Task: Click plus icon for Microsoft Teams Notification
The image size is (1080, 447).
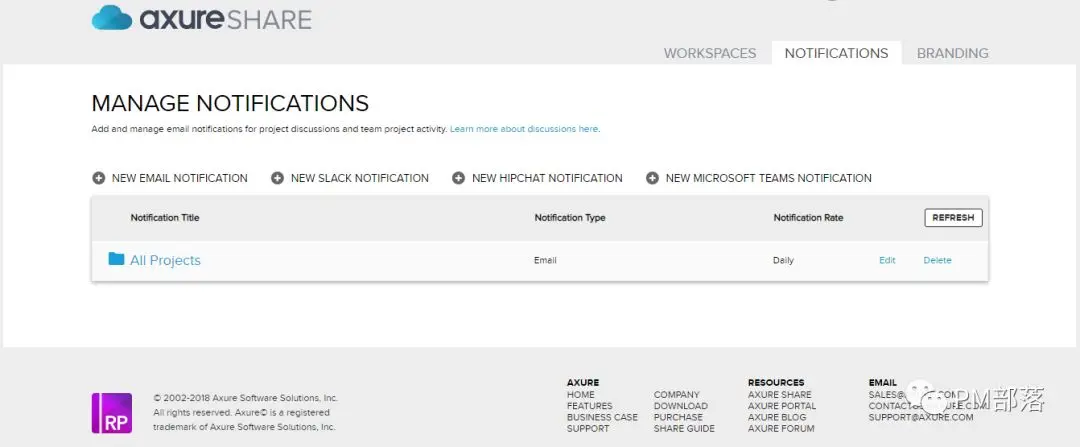Action: pyautogui.click(x=652, y=178)
